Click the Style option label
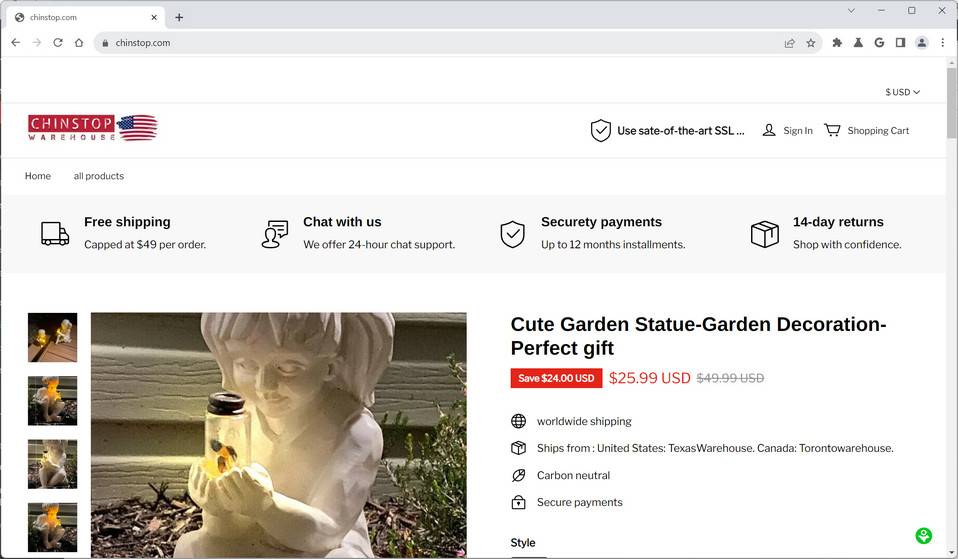 523,543
